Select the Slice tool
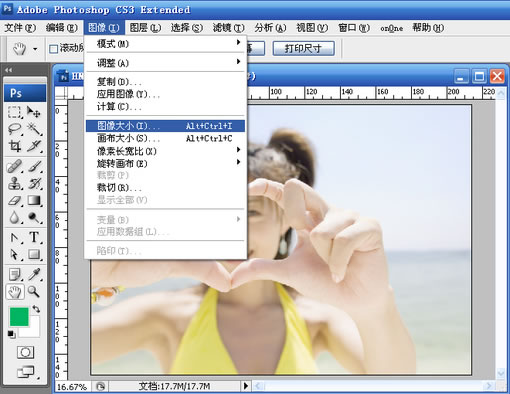Image resolution: width=510 pixels, height=394 pixels. tap(34, 146)
